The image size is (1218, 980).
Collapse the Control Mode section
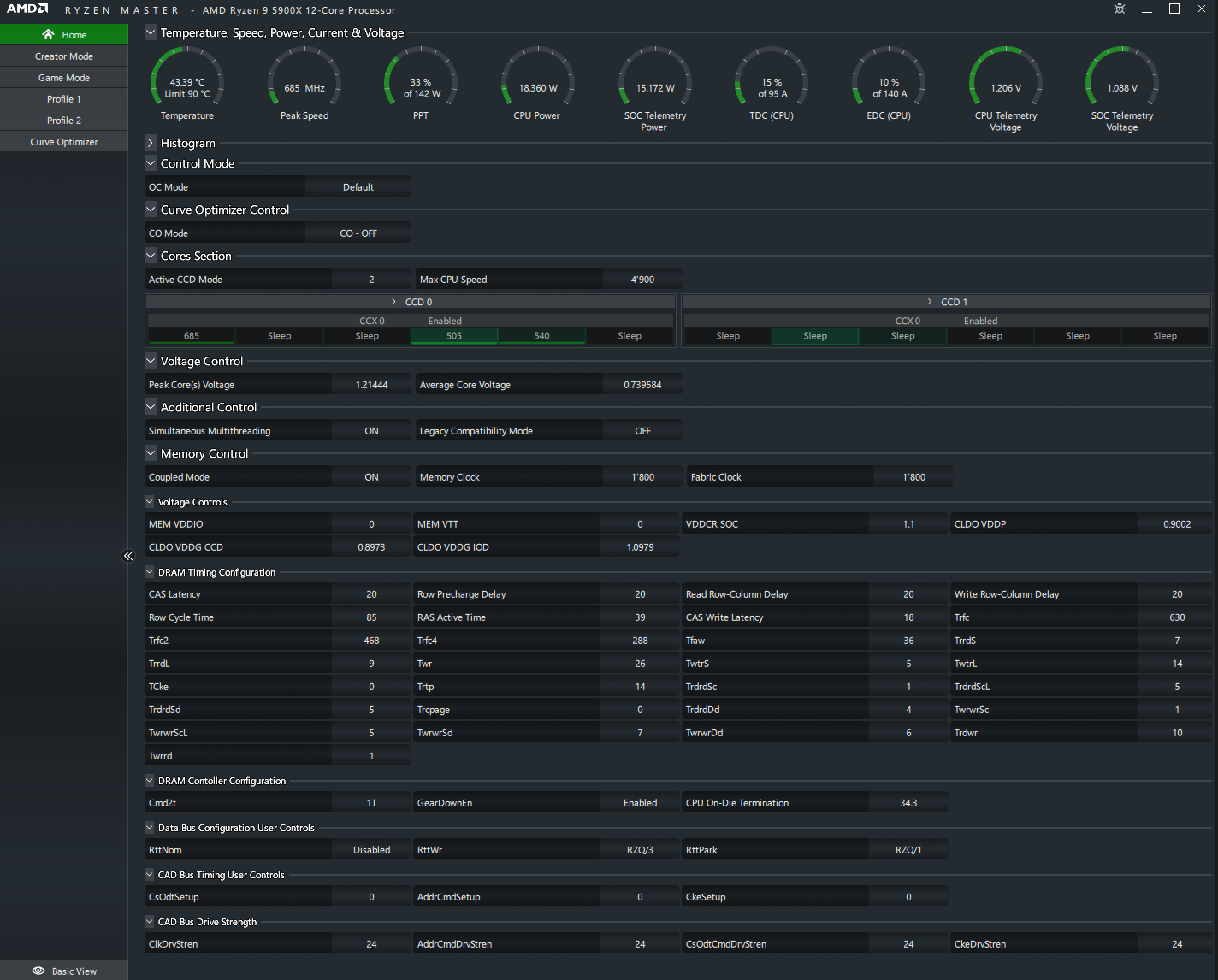(151, 163)
